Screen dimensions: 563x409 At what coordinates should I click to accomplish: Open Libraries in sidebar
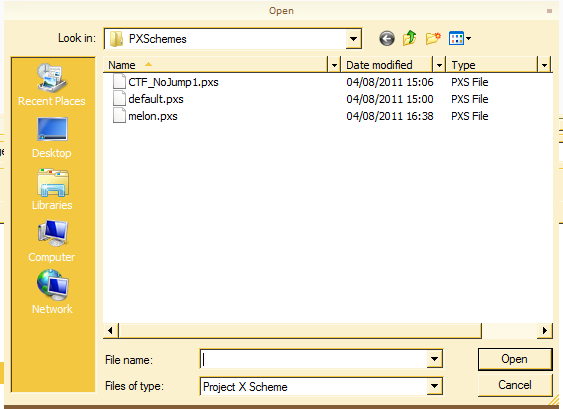point(52,189)
